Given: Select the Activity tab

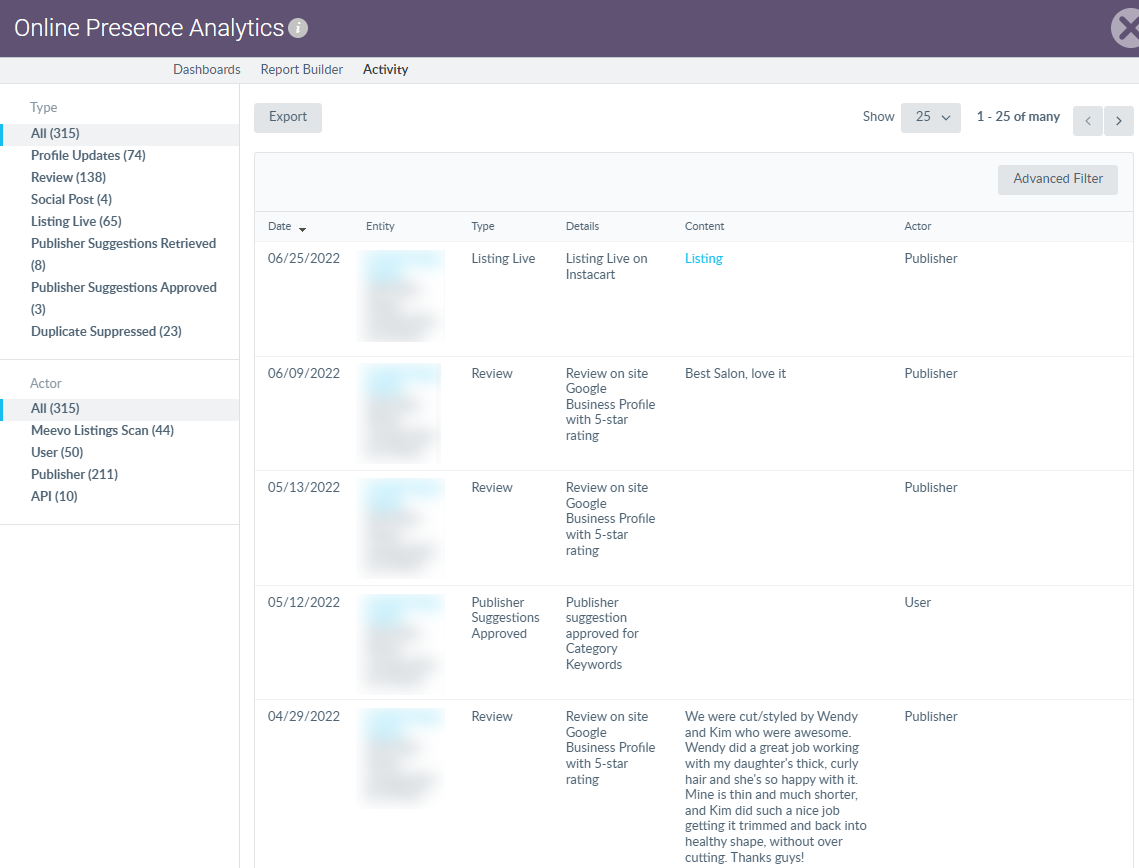Looking at the screenshot, I should tap(385, 70).
